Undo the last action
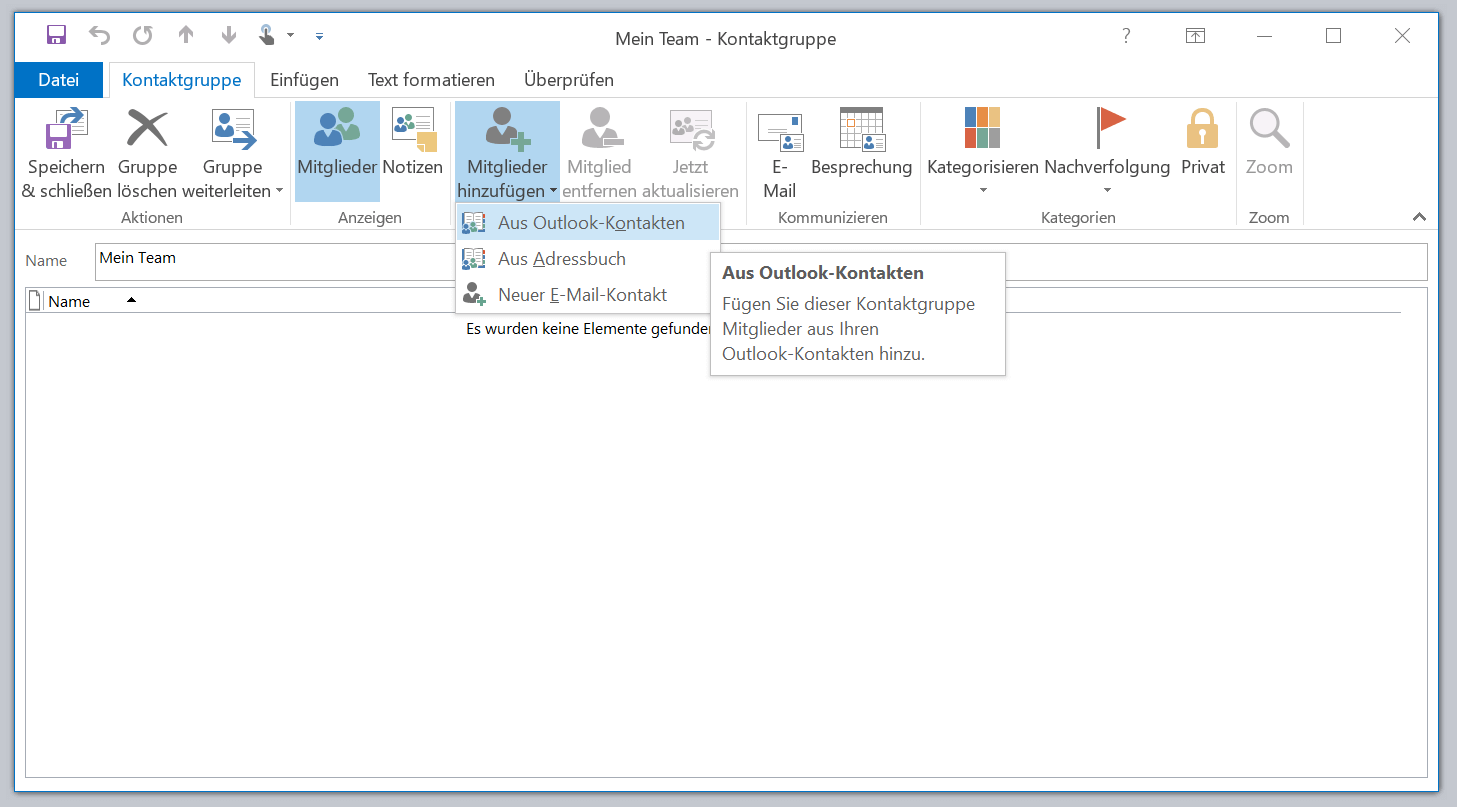The image size is (1457, 807). coord(100,36)
